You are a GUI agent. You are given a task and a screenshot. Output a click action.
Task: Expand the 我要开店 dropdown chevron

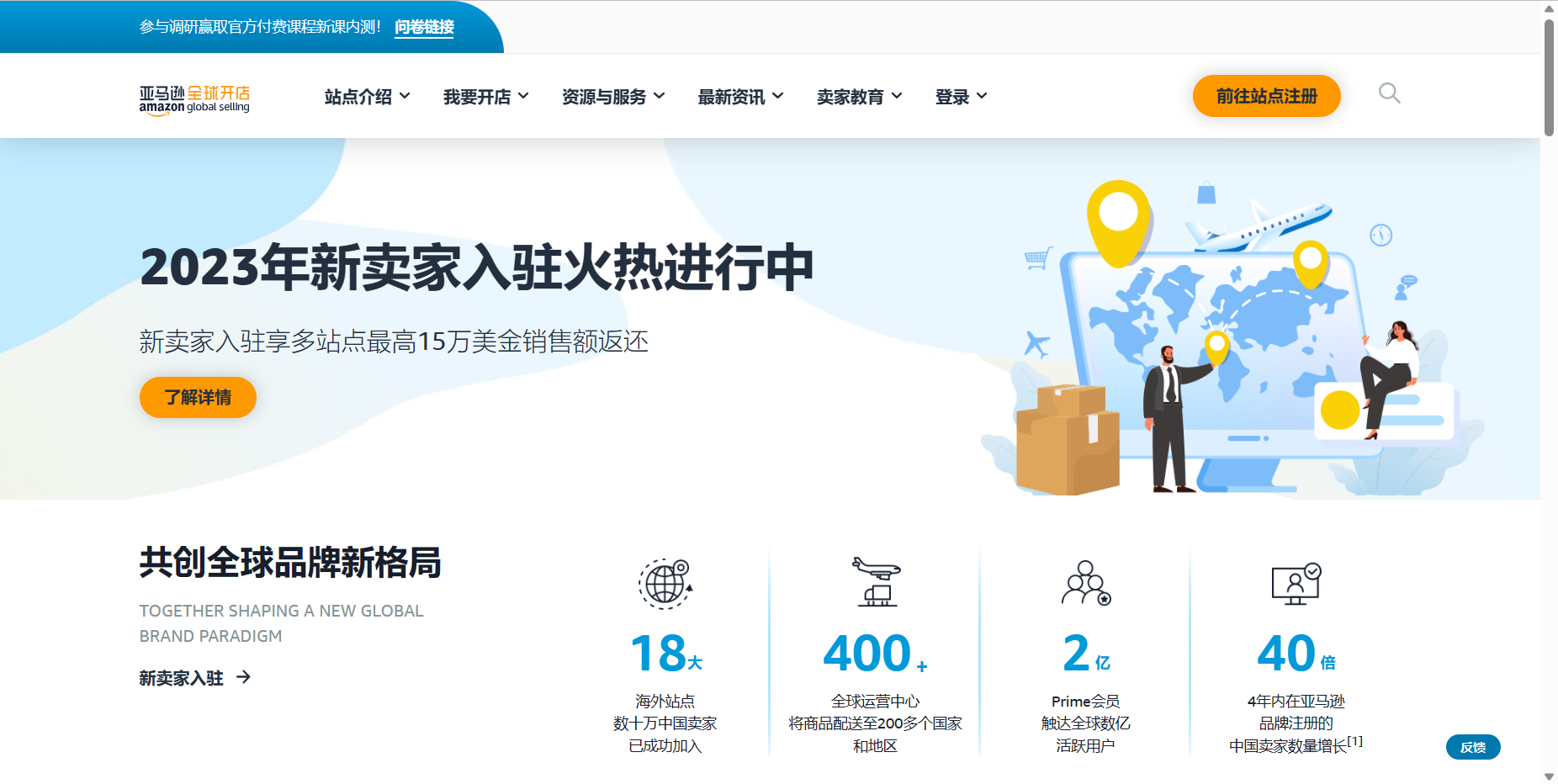[x=523, y=96]
